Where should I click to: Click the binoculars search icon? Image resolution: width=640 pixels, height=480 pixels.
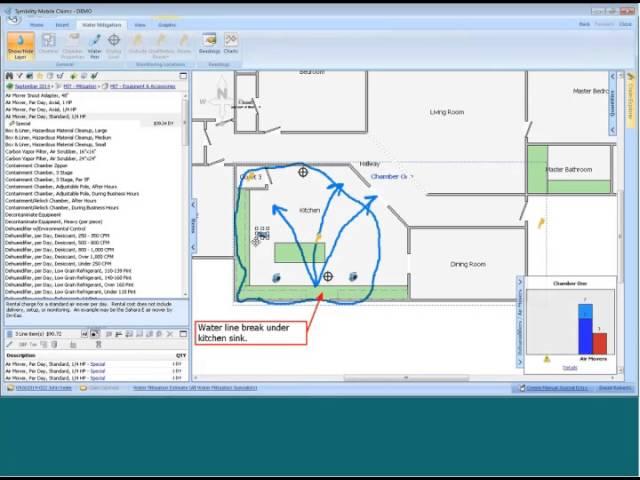9,76
